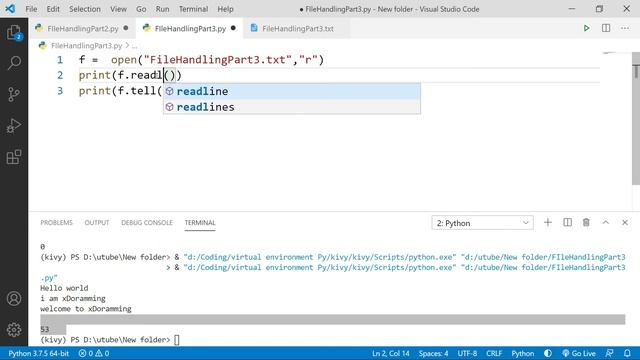This screenshot has width=640, height=360.
Task: Click FileHandlingPart3.py in breadcrumb
Action: [x=86, y=46]
